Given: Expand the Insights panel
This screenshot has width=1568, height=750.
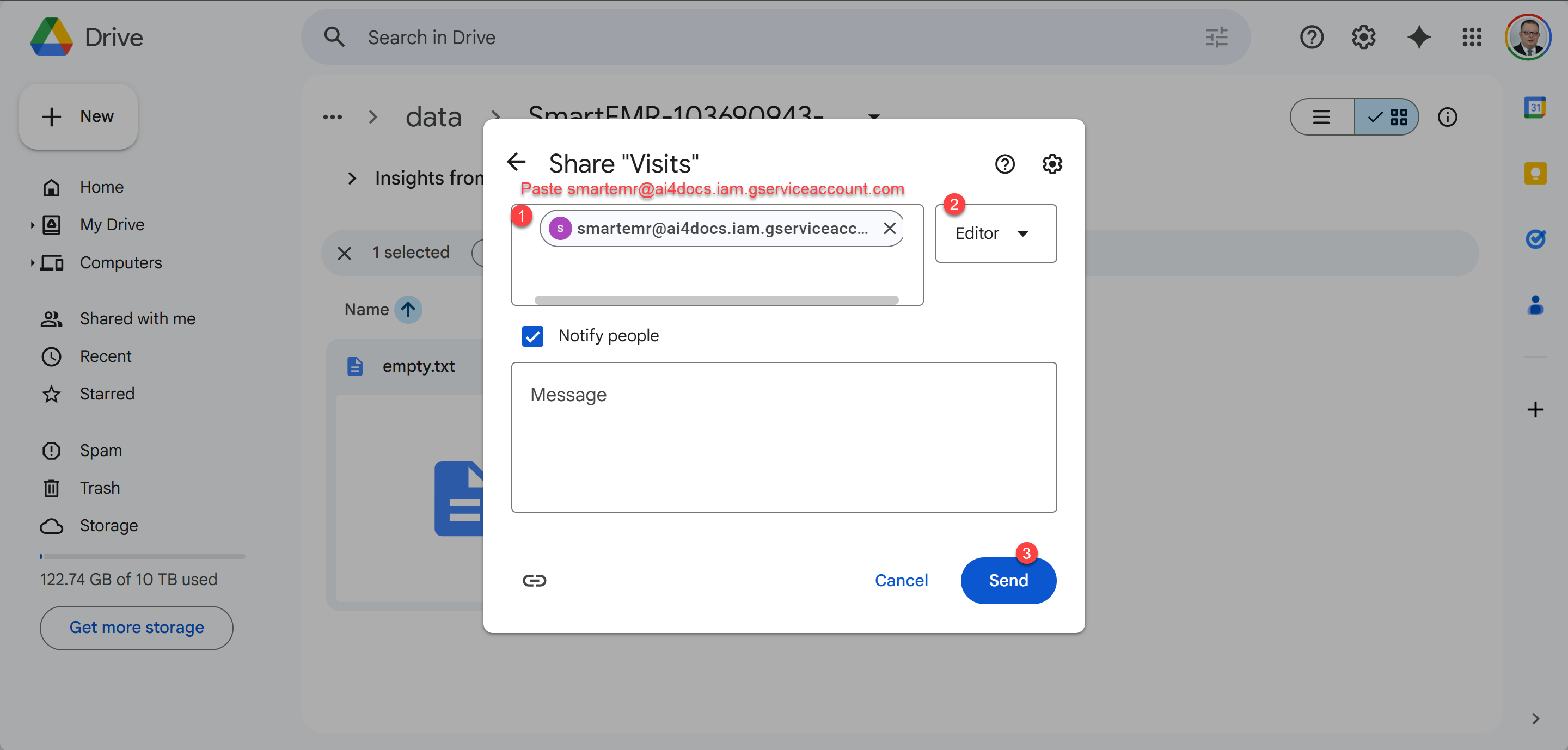Looking at the screenshot, I should tap(352, 177).
